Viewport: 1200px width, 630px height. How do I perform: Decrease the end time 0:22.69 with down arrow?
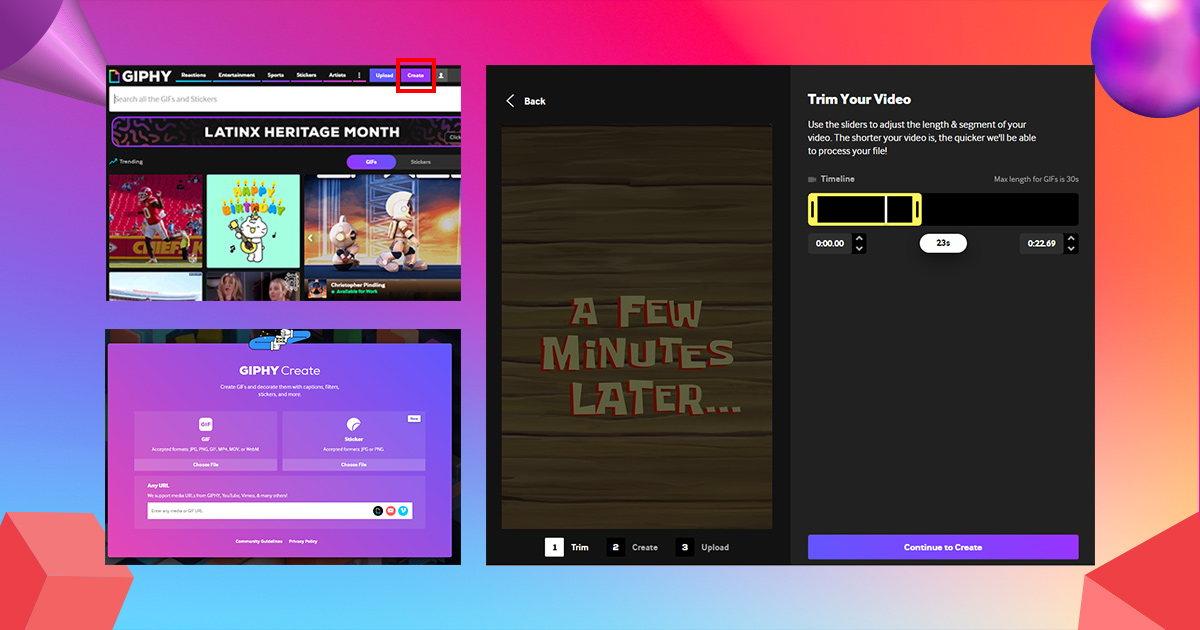point(1072,248)
